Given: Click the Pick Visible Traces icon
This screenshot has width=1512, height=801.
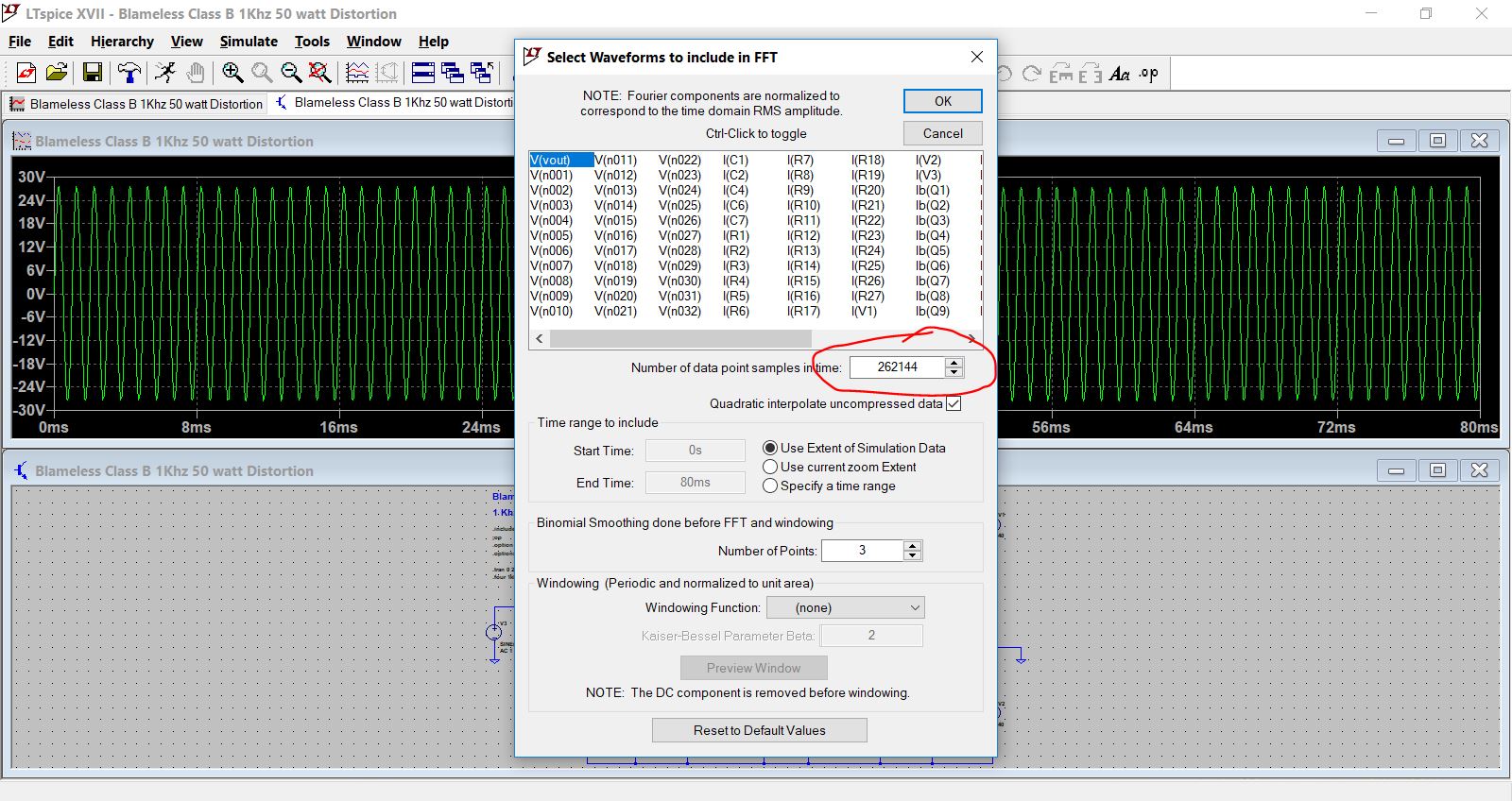Looking at the screenshot, I should [357, 73].
